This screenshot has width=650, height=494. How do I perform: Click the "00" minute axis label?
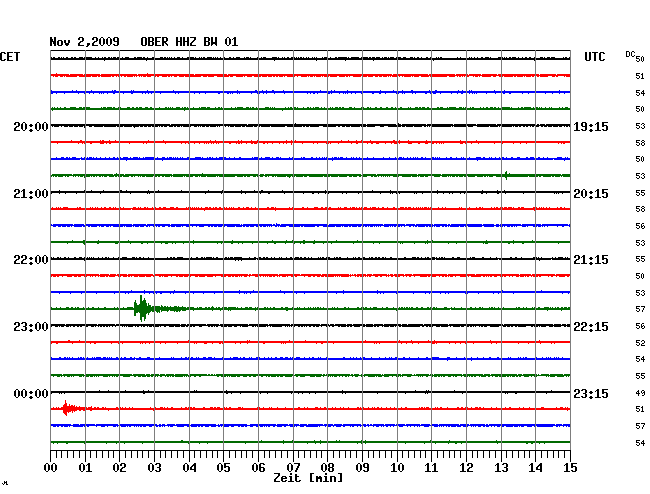point(50,468)
